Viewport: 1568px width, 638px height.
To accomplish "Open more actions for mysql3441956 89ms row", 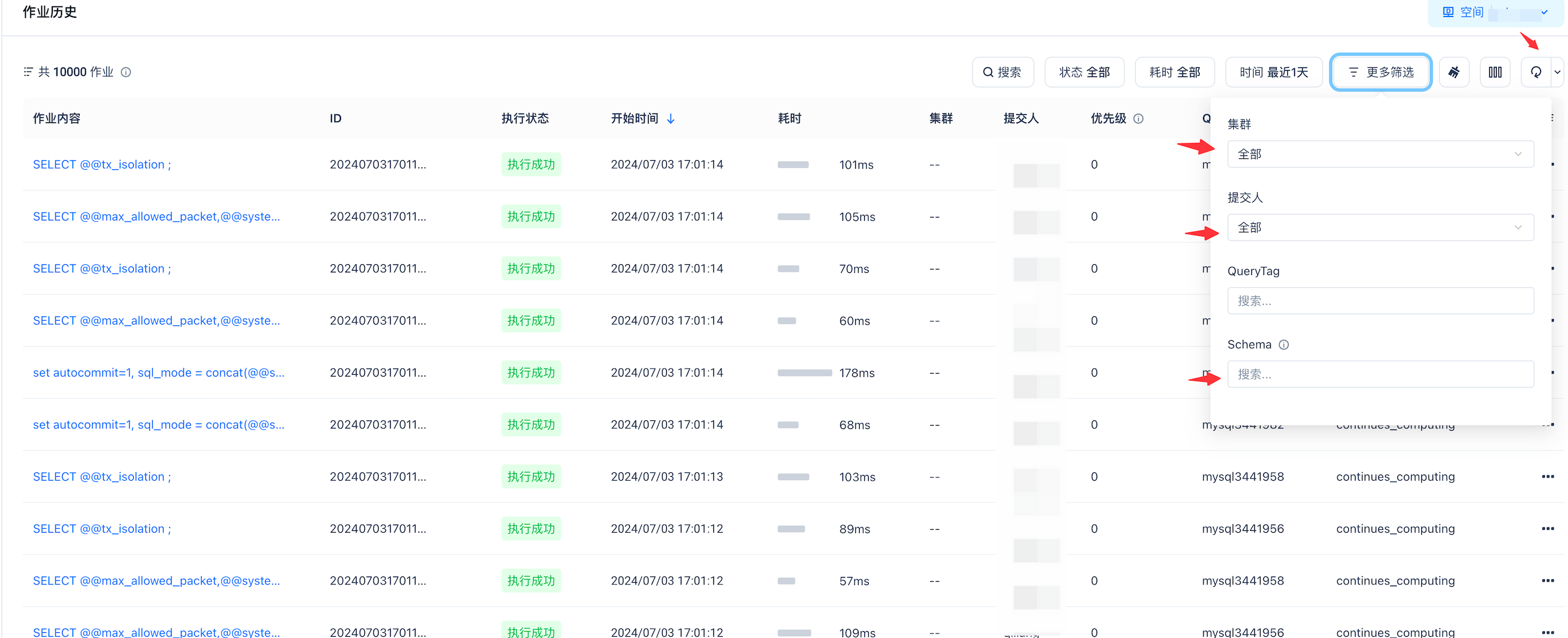I will (x=1548, y=529).
